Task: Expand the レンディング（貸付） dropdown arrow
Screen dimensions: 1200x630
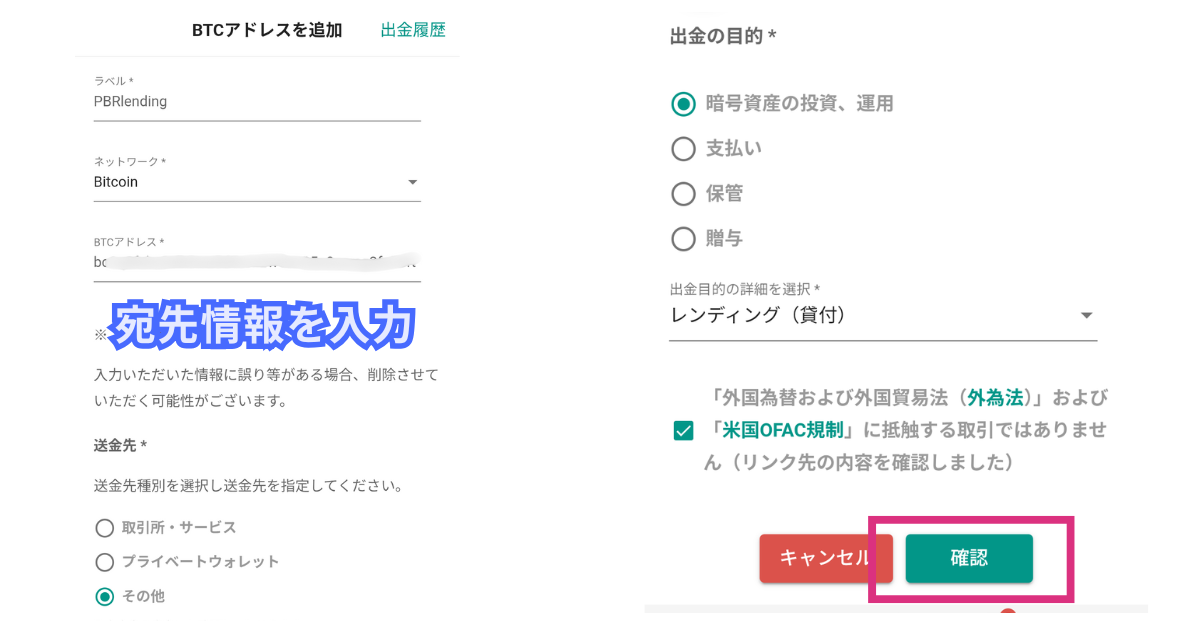Action: (1087, 316)
